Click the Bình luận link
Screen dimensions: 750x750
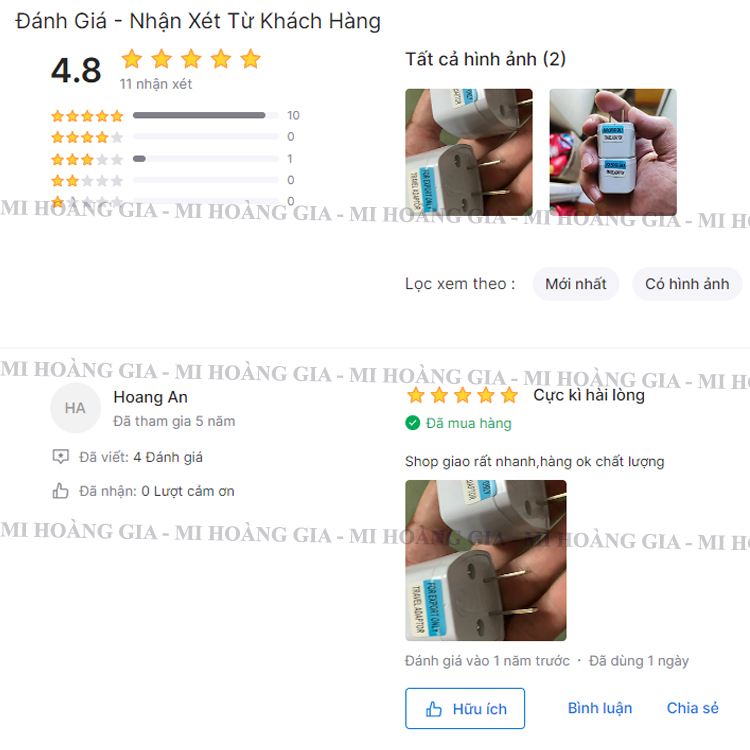(x=600, y=708)
